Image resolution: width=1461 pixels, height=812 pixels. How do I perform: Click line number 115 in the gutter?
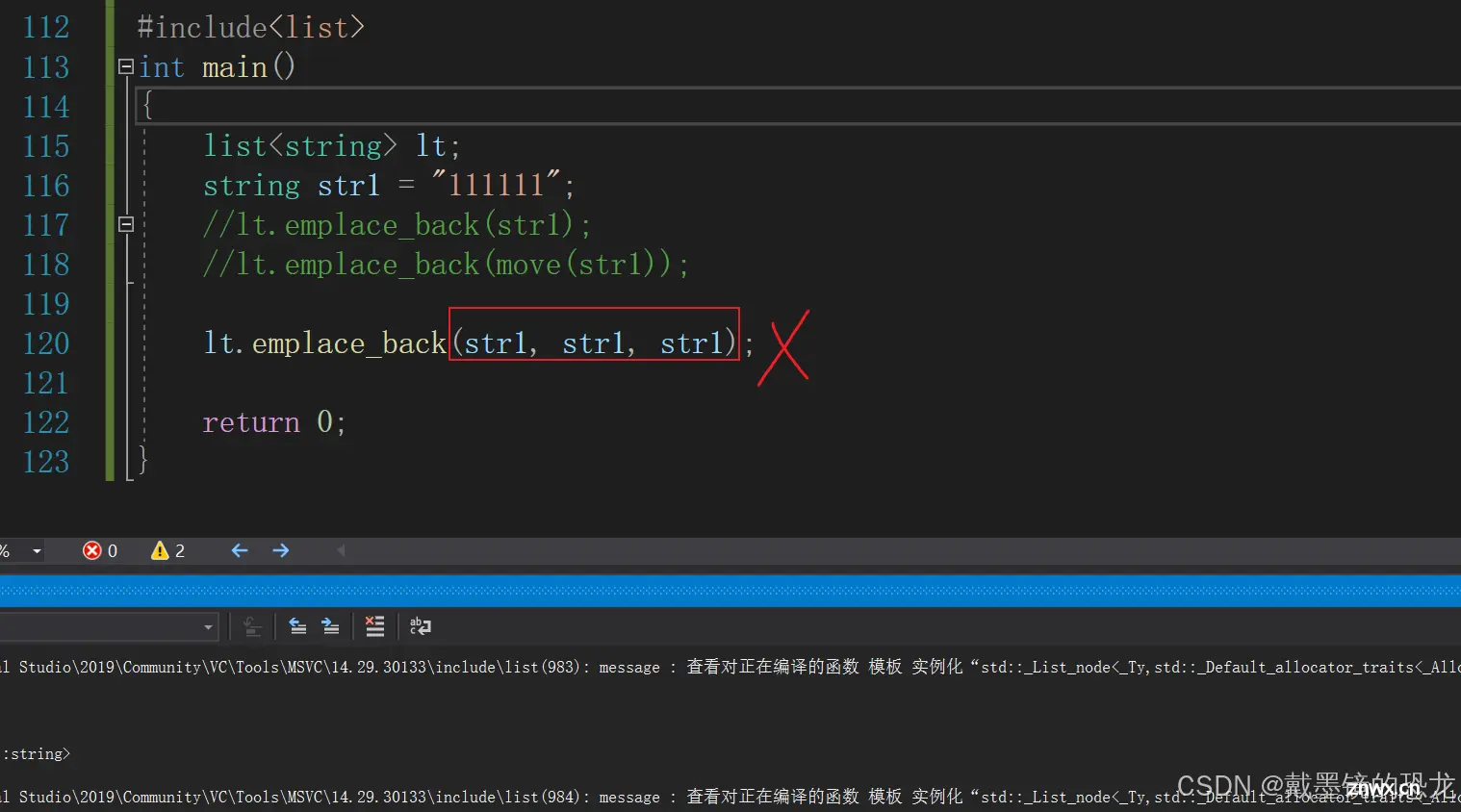tap(46, 145)
